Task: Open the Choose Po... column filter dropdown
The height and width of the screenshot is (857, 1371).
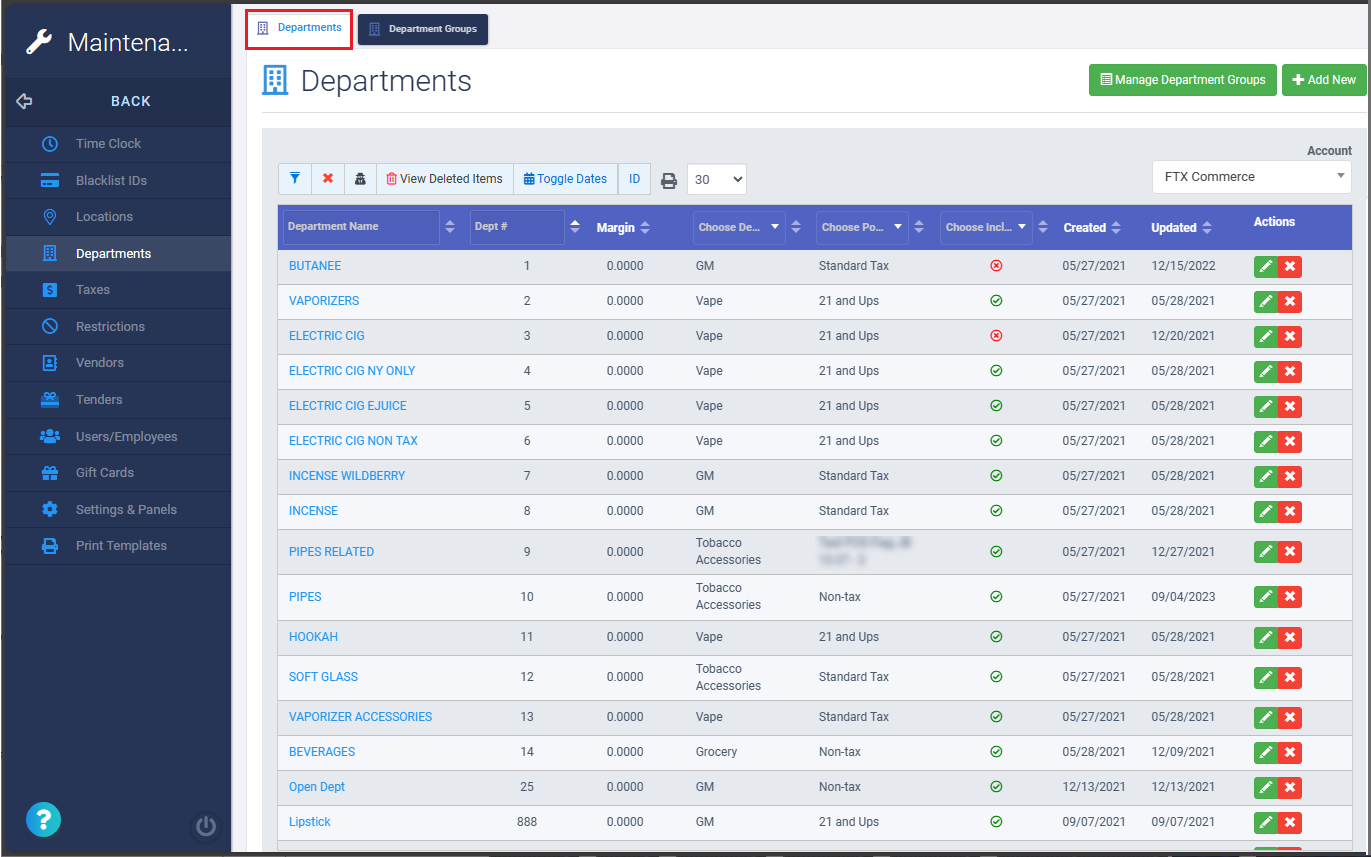Action: (862, 227)
